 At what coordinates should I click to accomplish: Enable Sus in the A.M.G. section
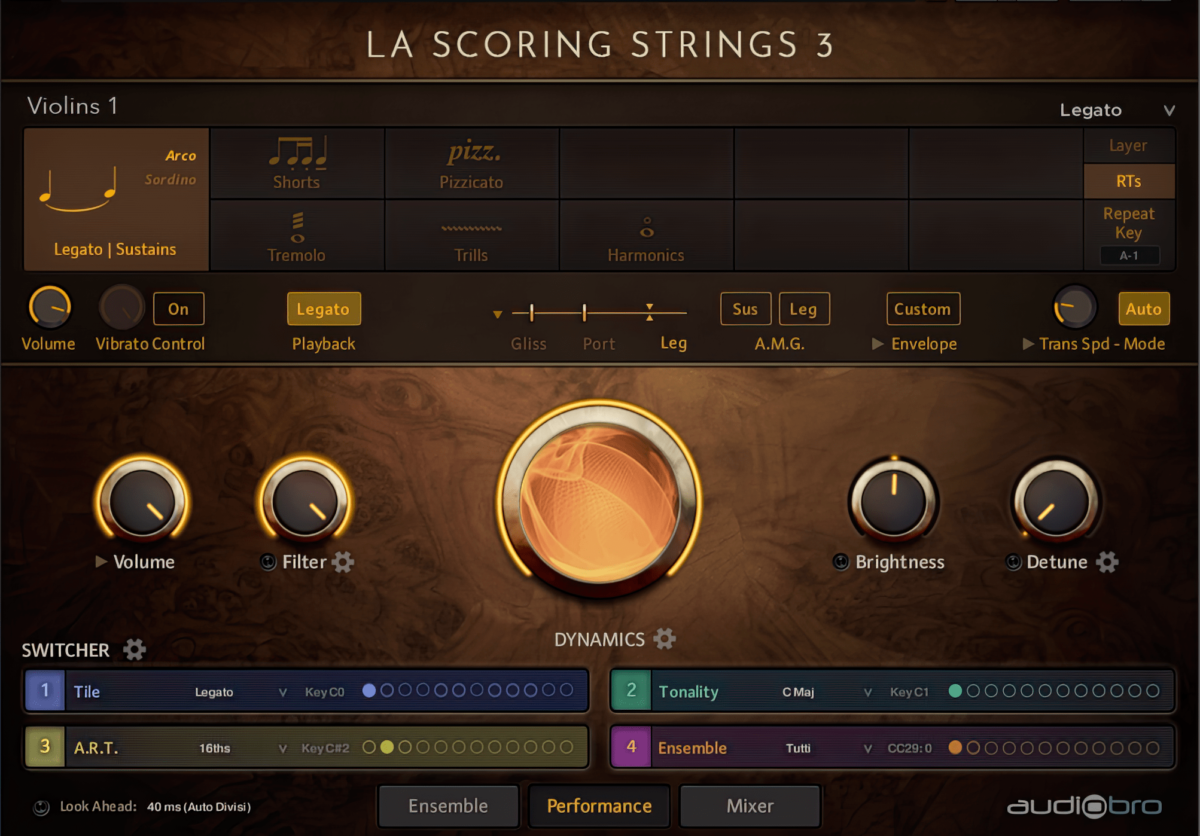[745, 308]
